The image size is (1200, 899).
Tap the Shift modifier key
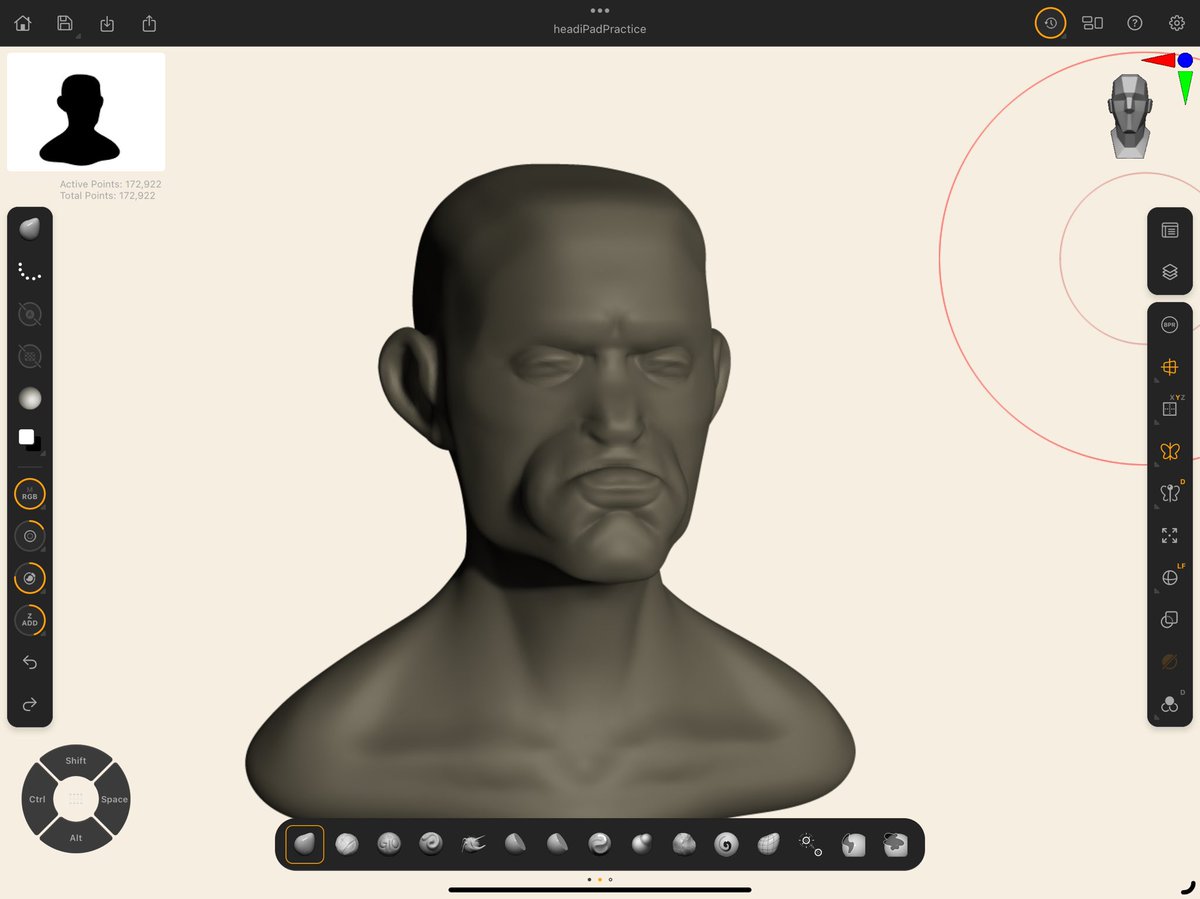click(x=76, y=761)
